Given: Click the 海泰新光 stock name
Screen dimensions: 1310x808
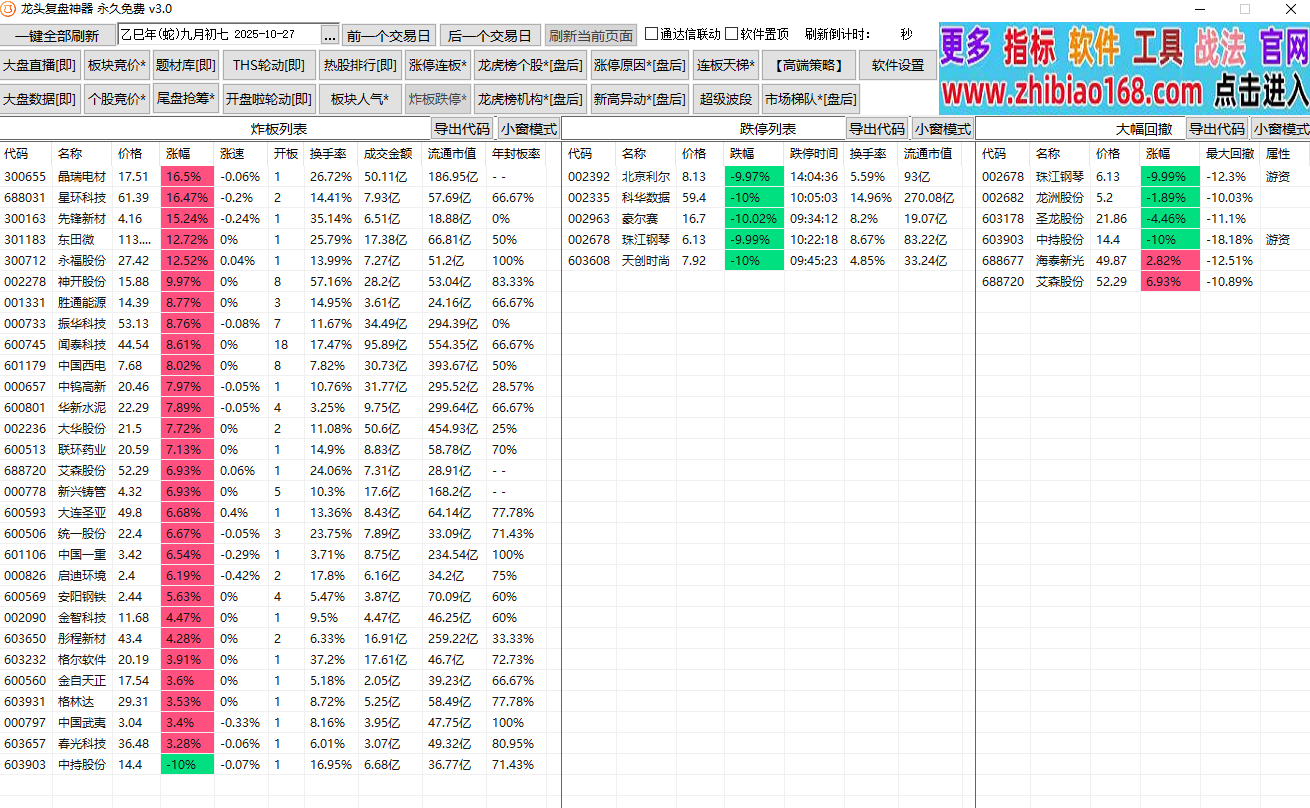Looking at the screenshot, I should coord(1060,260).
